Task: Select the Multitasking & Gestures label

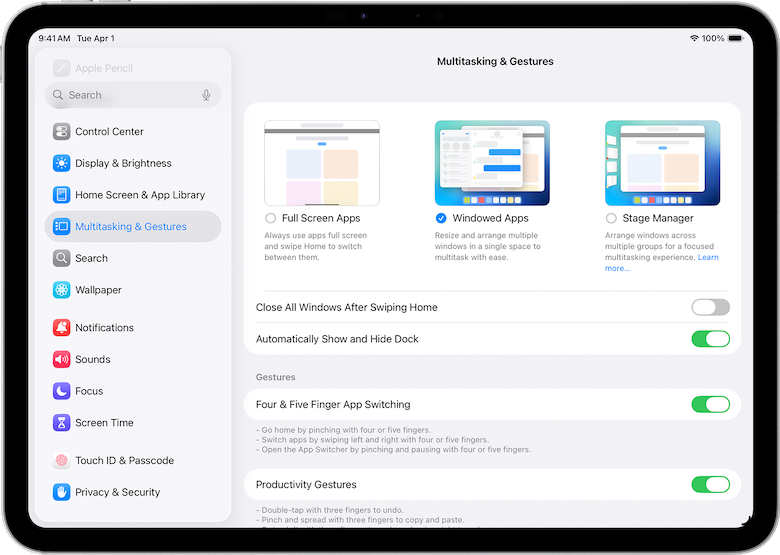Action: pos(131,227)
